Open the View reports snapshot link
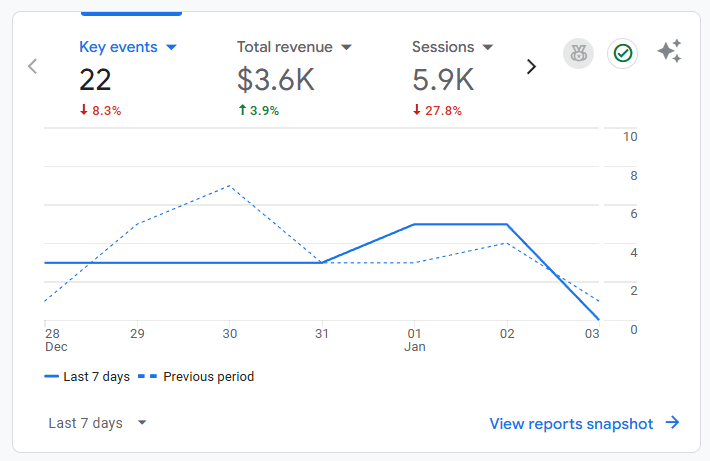Image resolution: width=710 pixels, height=461 pixels. pyautogui.click(x=571, y=423)
